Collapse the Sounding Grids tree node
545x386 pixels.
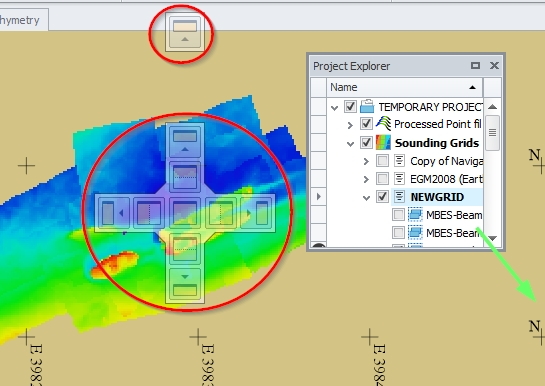(350, 143)
